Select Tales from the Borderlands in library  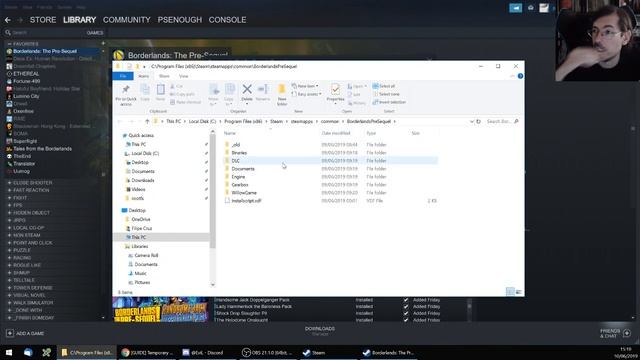click(42, 149)
